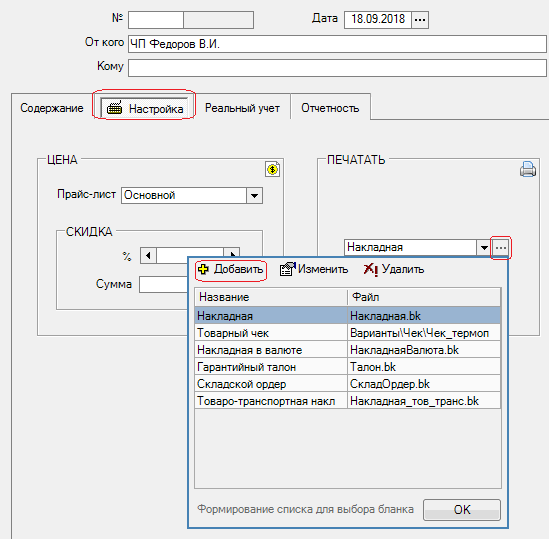
Task: Select the Товарный чек row
Action: pyautogui.click(x=348, y=333)
